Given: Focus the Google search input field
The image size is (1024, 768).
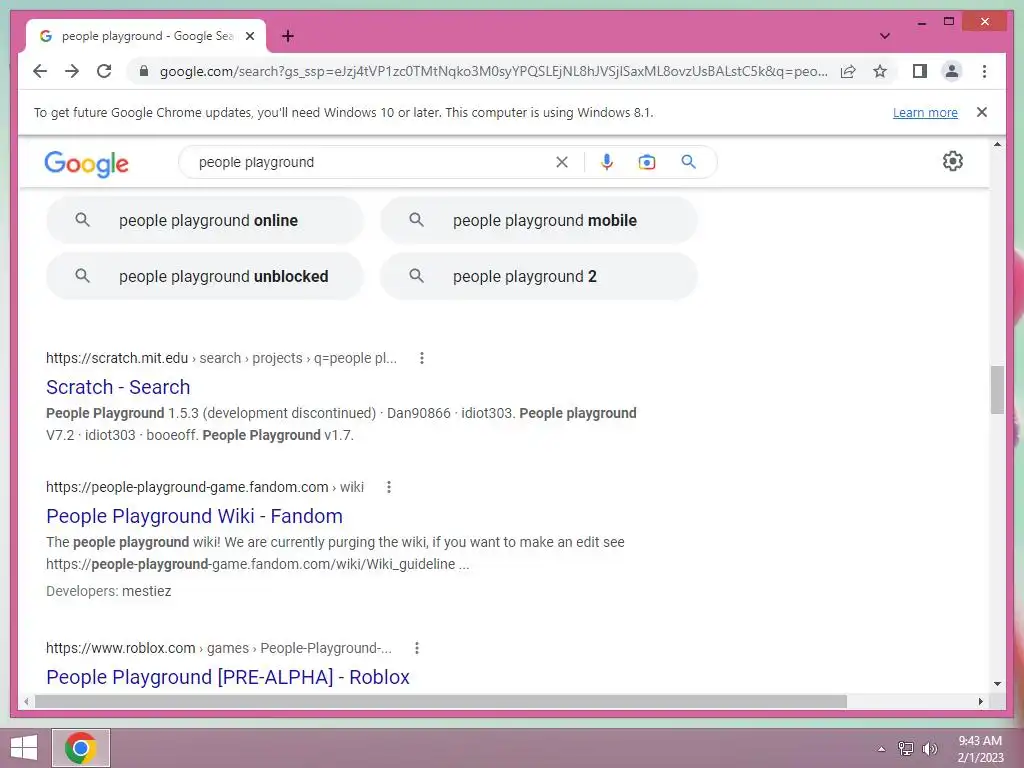Looking at the screenshot, I should coord(372,162).
